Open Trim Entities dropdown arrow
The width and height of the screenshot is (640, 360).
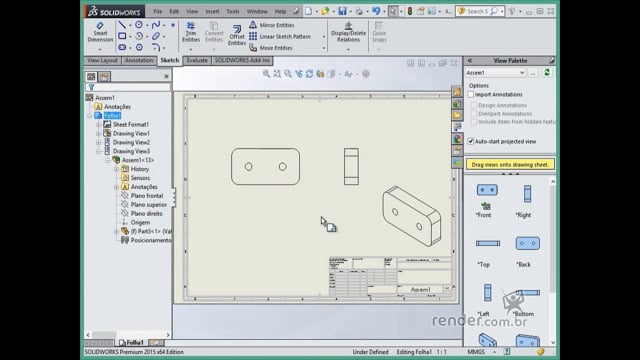[x=191, y=49]
